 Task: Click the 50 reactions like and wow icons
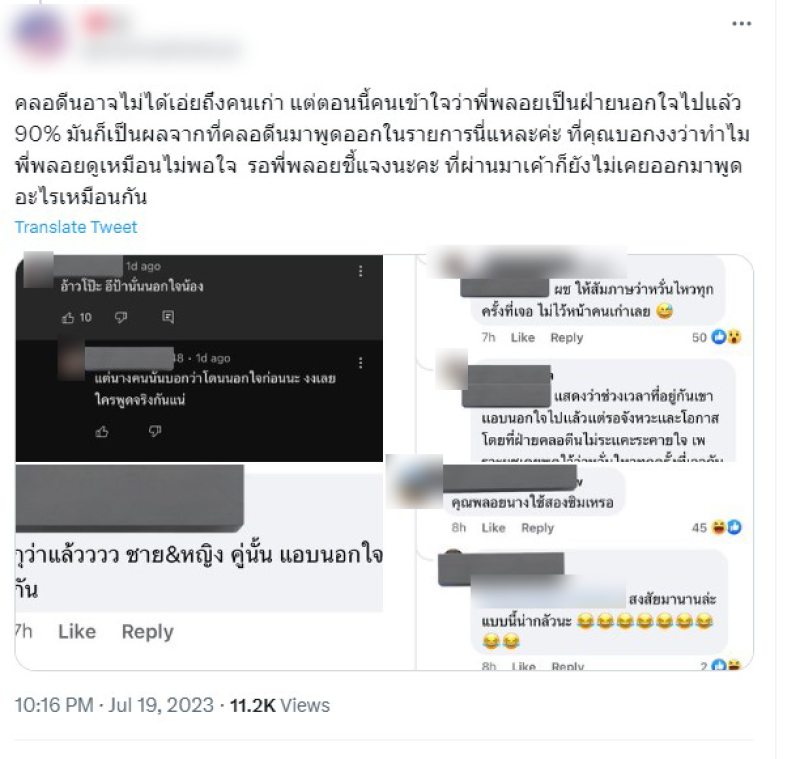pyautogui.click(x=727, y=337)
